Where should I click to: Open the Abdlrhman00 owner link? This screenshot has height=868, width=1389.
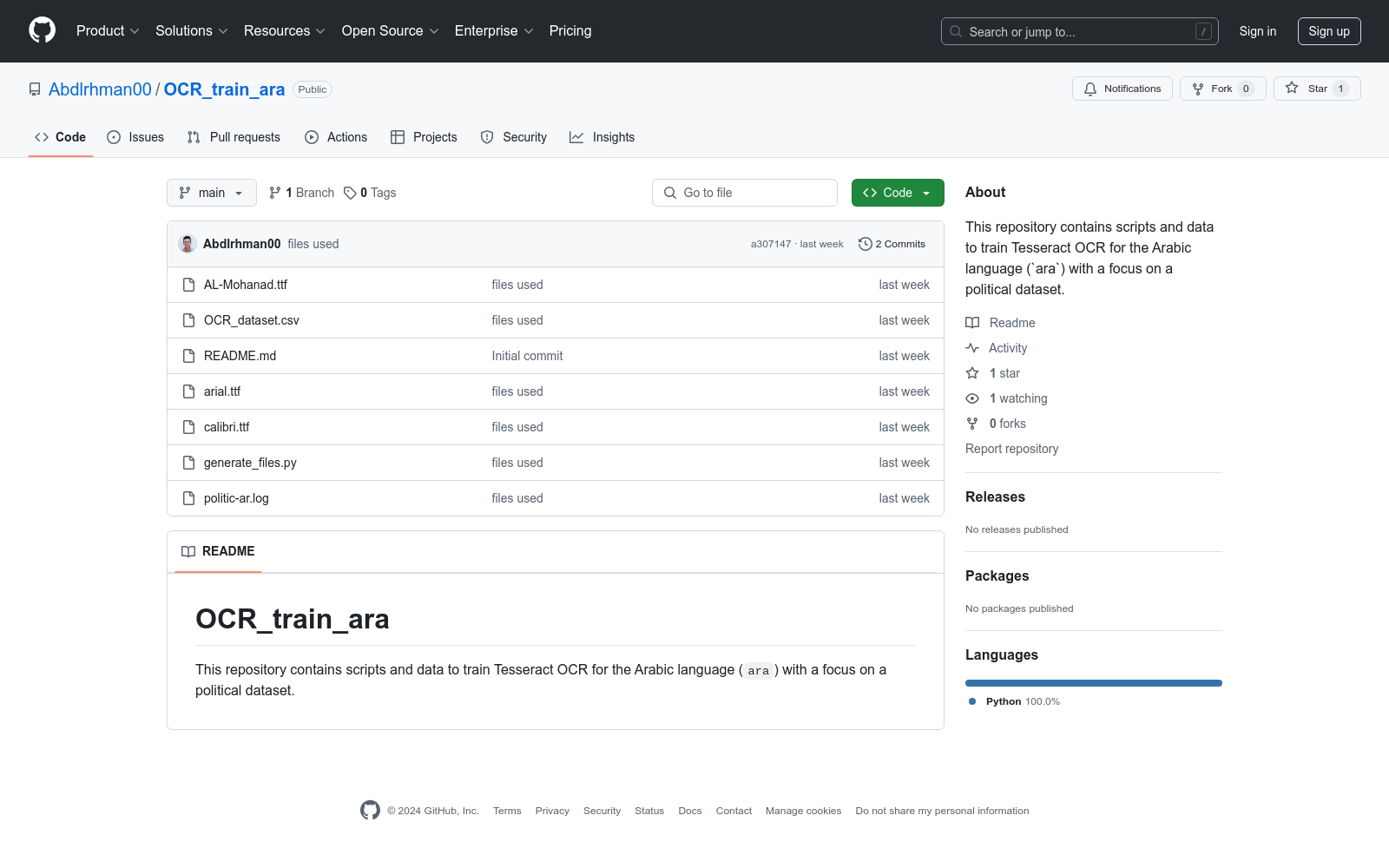tap(100, 89)
